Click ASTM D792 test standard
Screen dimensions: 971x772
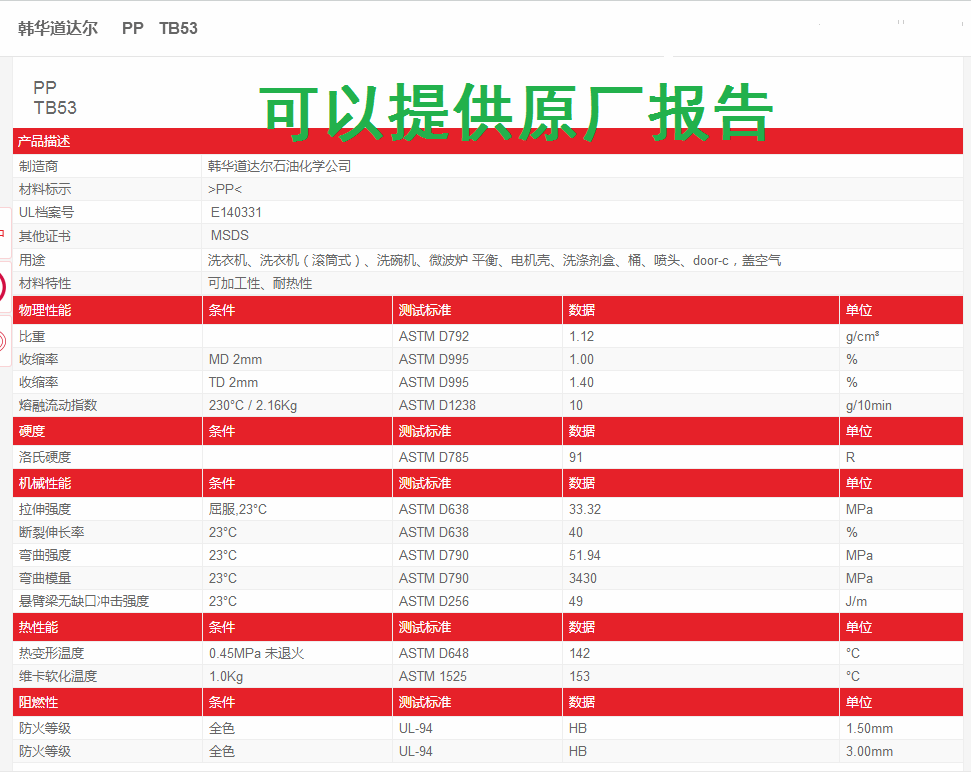433,336
